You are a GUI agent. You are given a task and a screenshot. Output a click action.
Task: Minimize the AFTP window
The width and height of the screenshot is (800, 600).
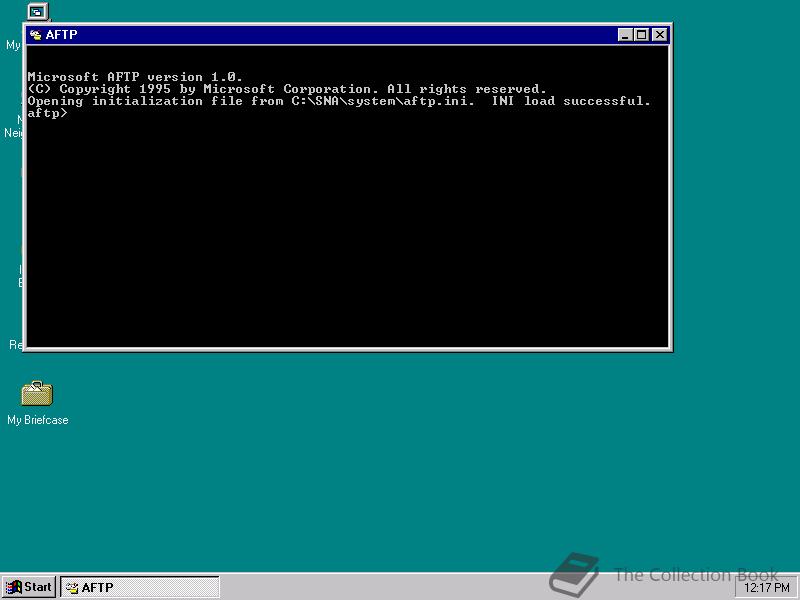(625, 35)
